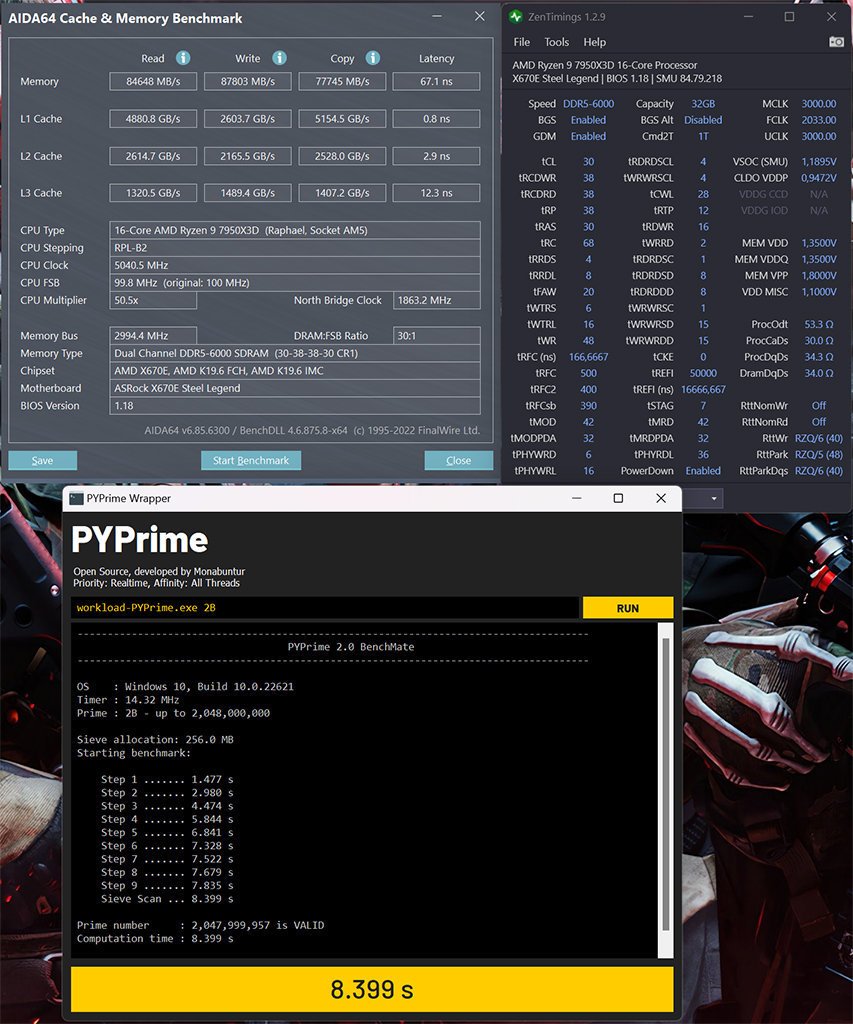Click the Memory Latency 67.1 ns value

pos(436,82)
